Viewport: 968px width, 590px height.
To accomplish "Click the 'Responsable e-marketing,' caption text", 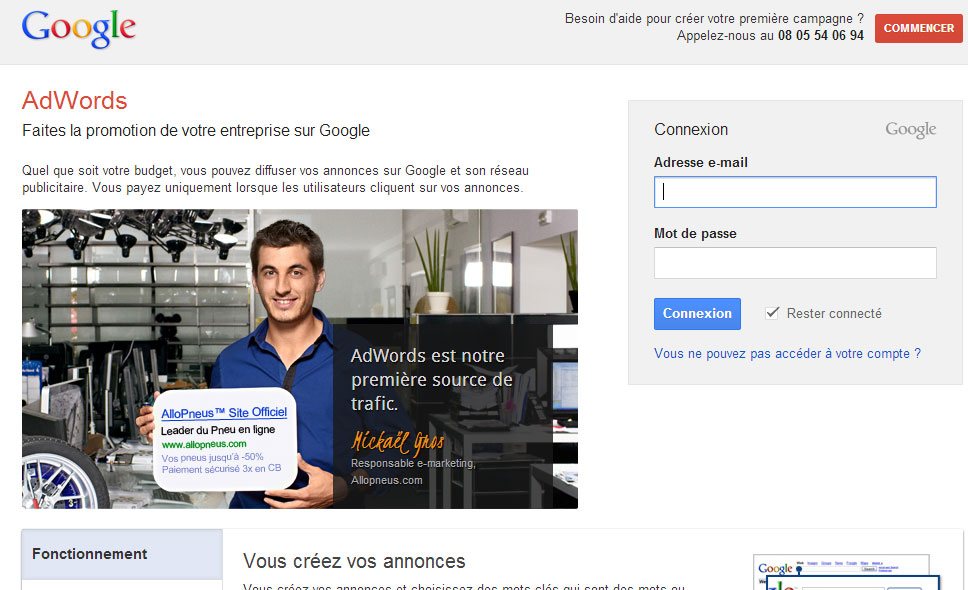I will pyautogui.click(x=413, y=463).
